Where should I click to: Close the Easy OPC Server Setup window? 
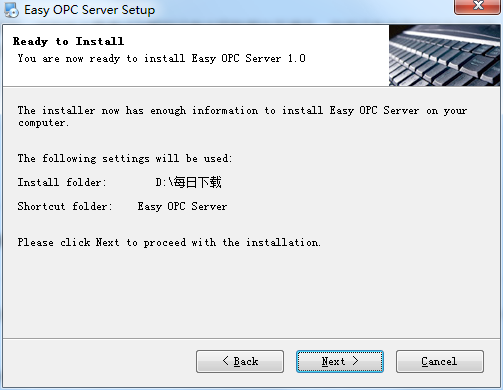[x=478, y=6]
